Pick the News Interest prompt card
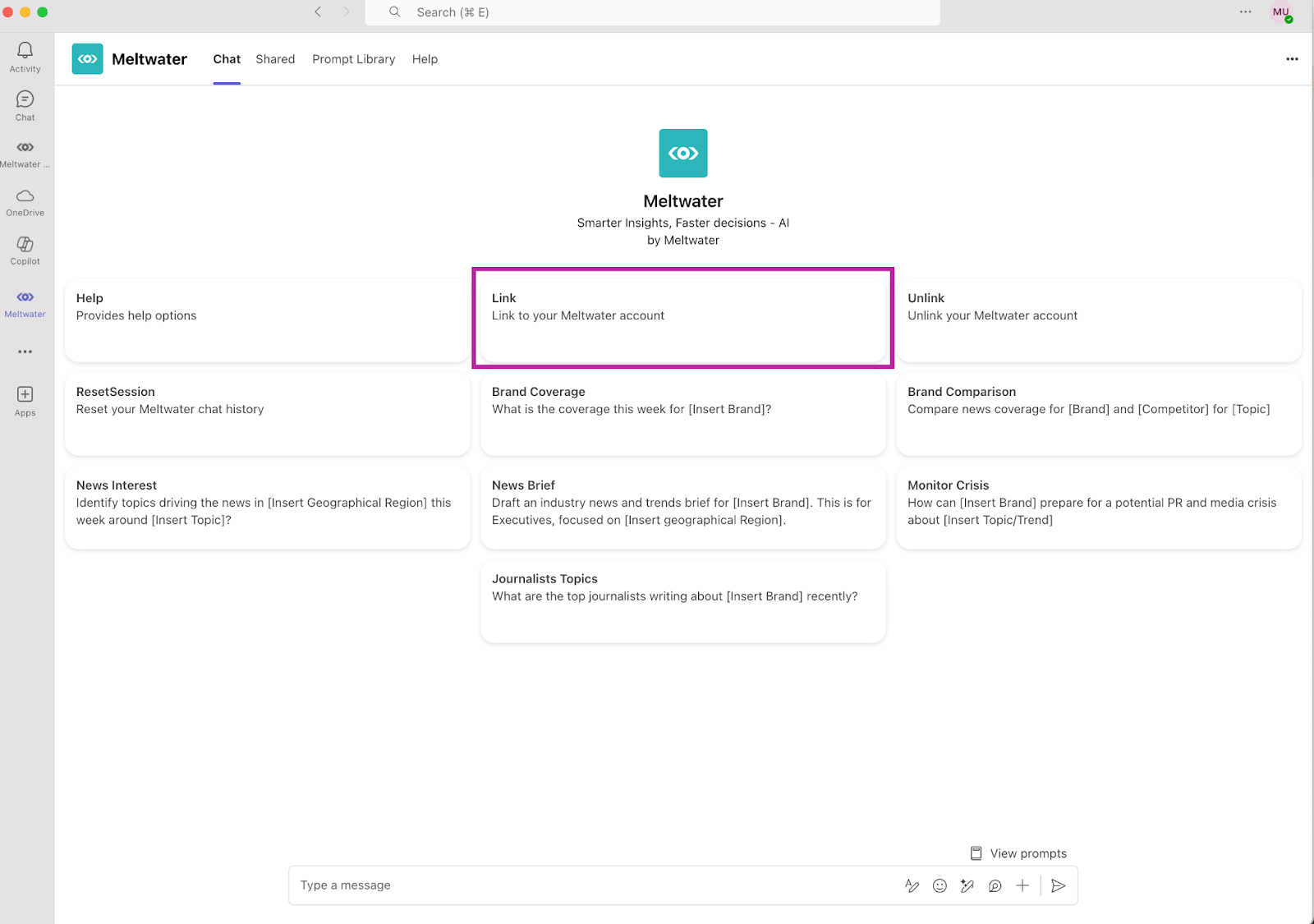Screen dimensions: 1314x924 click(267, 508)
